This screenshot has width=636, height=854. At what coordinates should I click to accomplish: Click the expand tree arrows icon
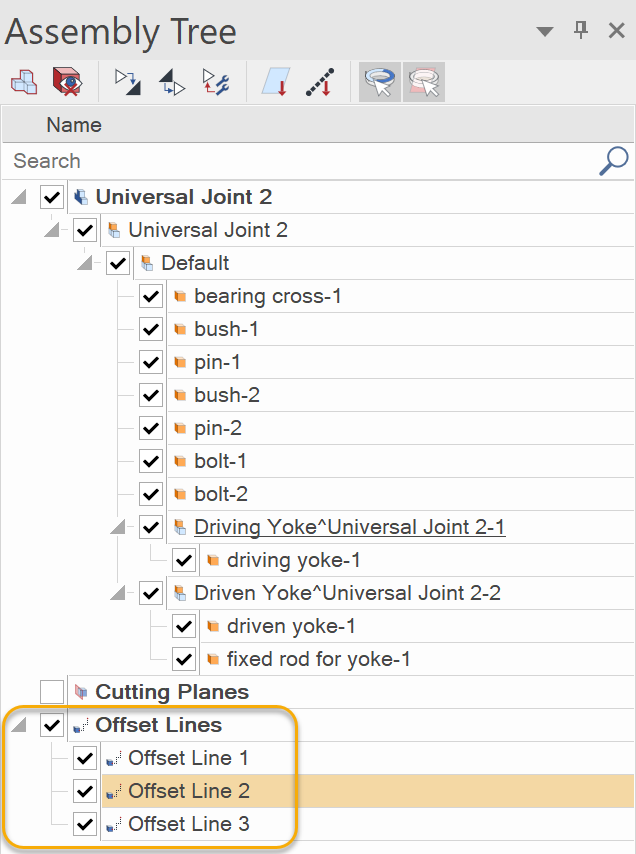point(128,82)
